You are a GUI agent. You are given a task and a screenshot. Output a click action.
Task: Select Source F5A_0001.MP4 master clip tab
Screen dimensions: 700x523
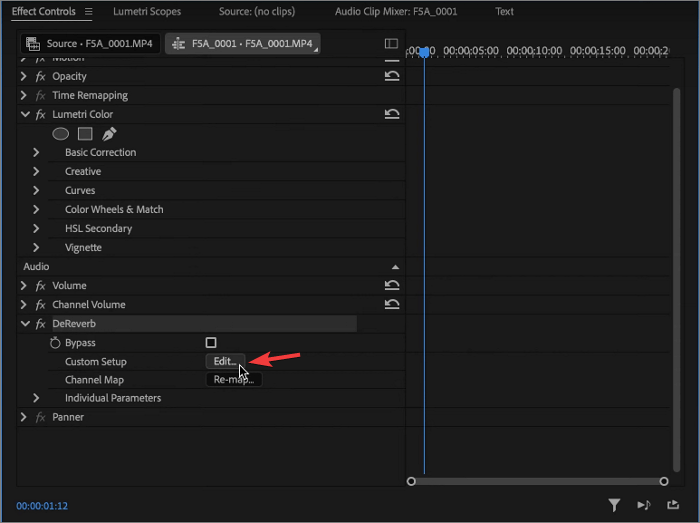tap(90, 44)
